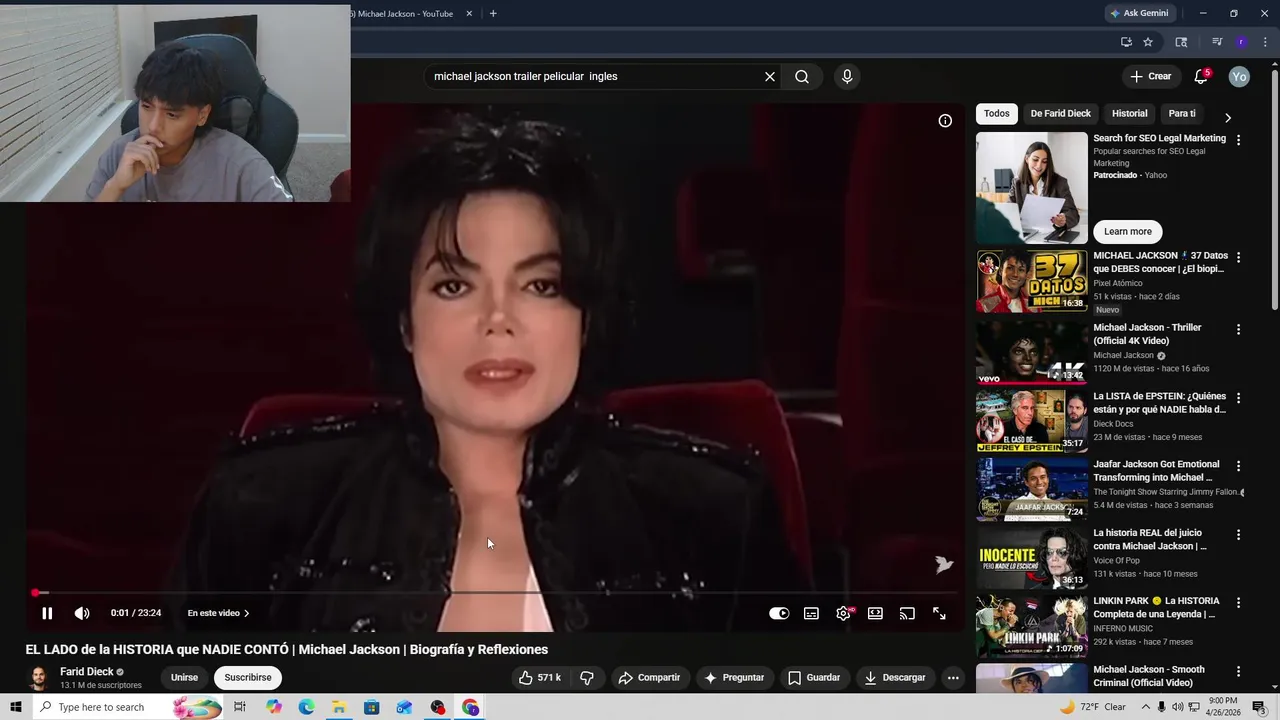Run search with the magnifier button
The height and width of the screenshot is (720, 1280).
tap(802, 76)
